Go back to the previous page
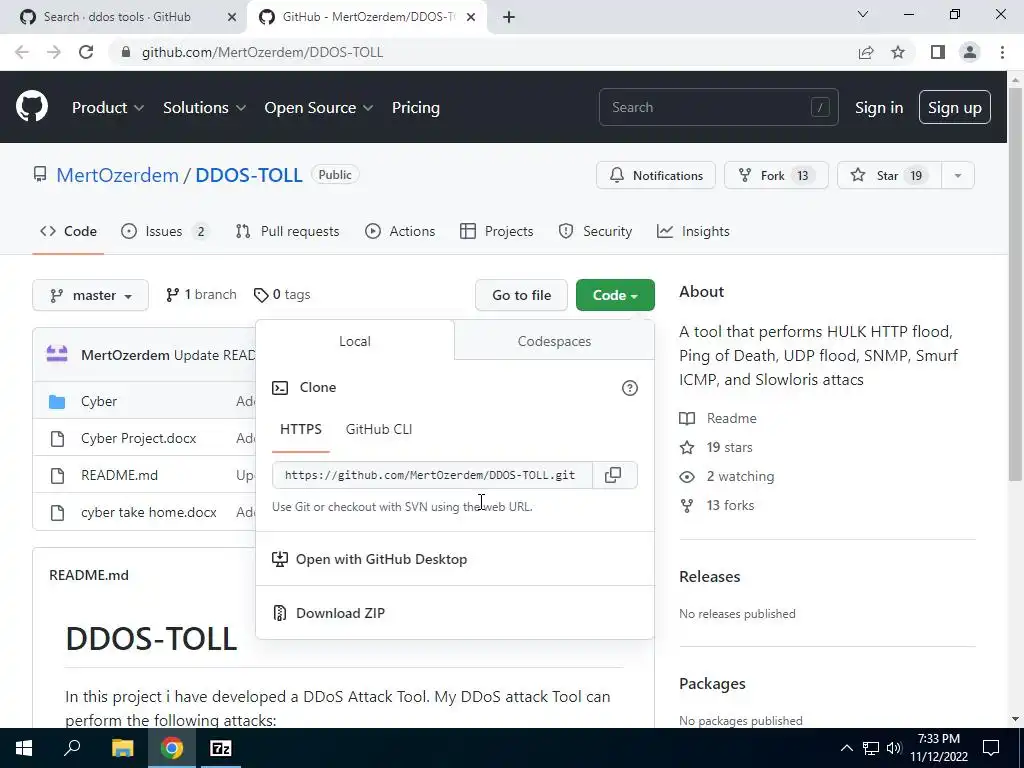The height and width of the screenshot is (768, 1024). tap(22, 52)
